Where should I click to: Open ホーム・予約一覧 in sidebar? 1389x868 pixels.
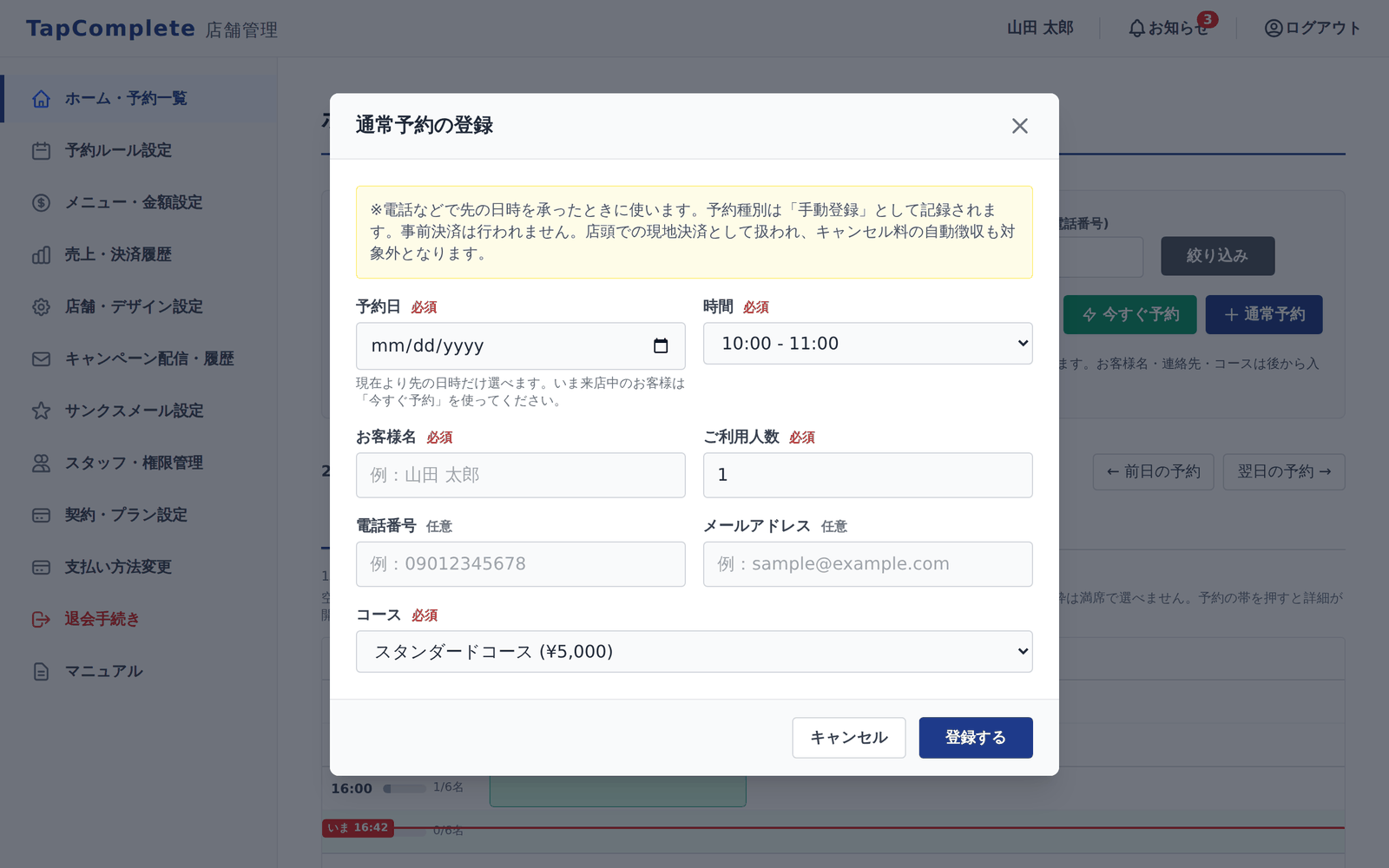(x=141, y=99)
